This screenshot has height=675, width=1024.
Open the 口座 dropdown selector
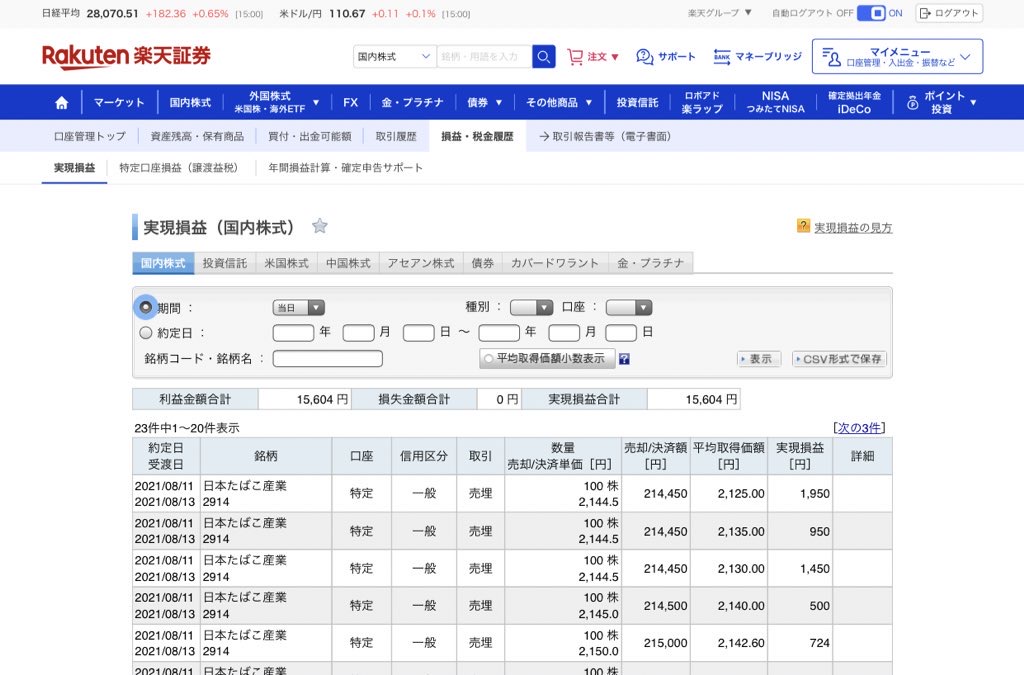(628, 308)
